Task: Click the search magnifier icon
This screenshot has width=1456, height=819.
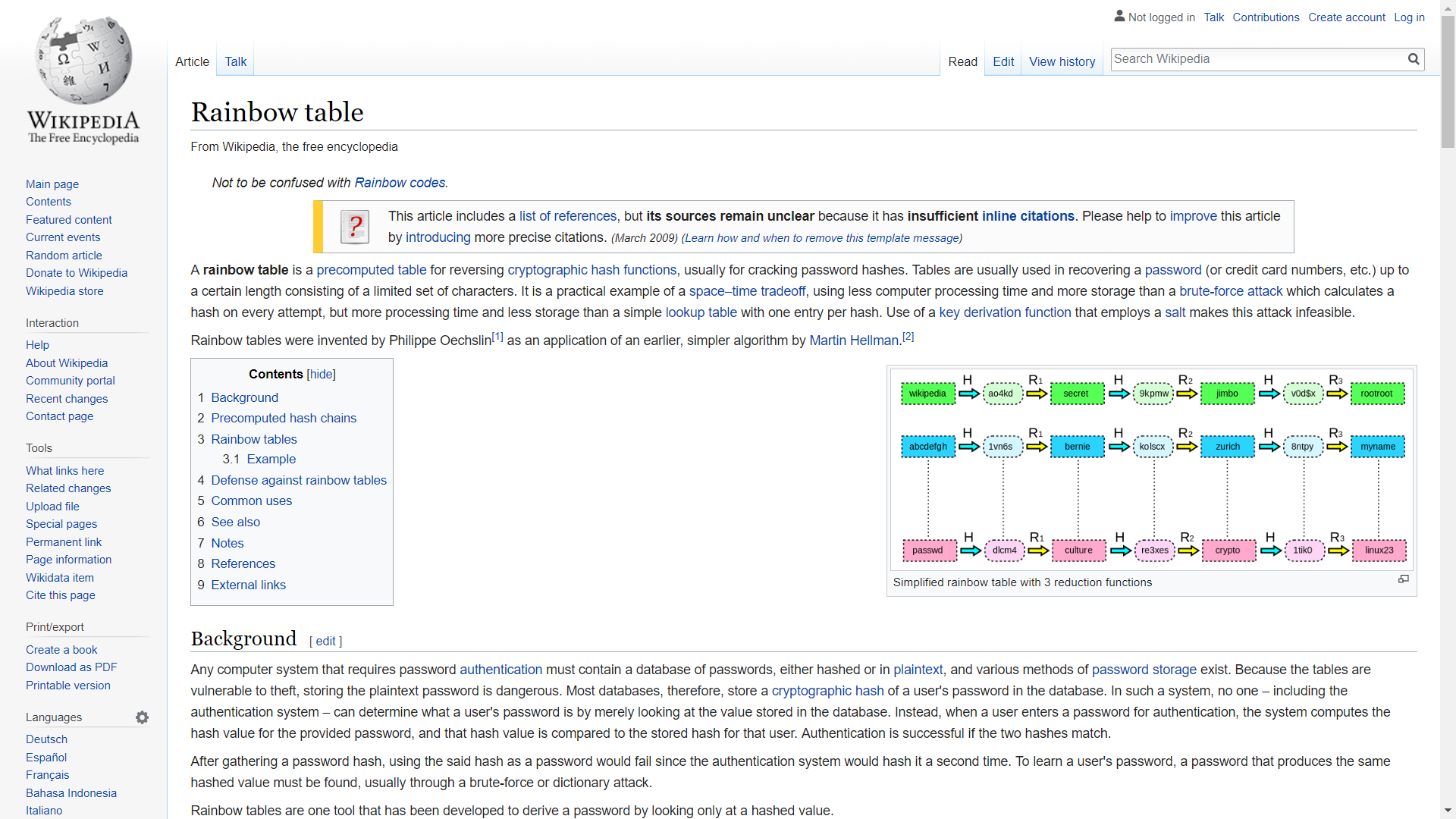Action: [x=1414, y=59]
